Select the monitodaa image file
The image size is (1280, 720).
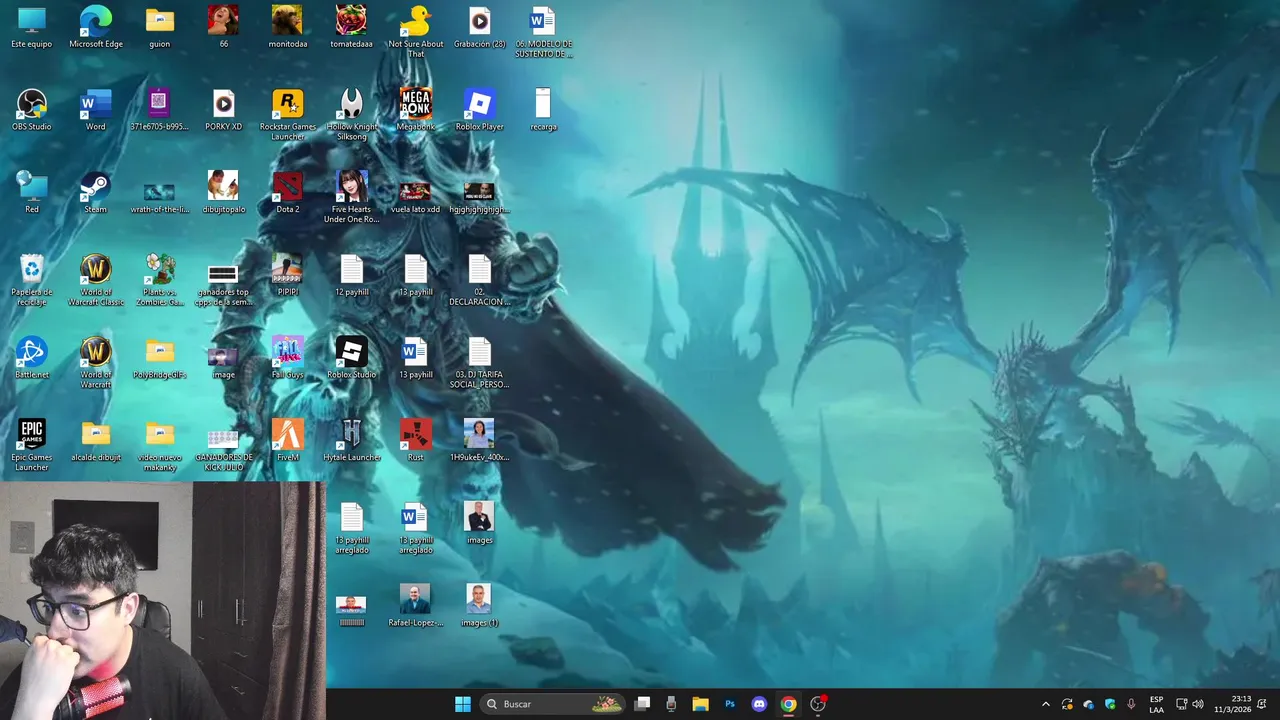pos(288,27)
